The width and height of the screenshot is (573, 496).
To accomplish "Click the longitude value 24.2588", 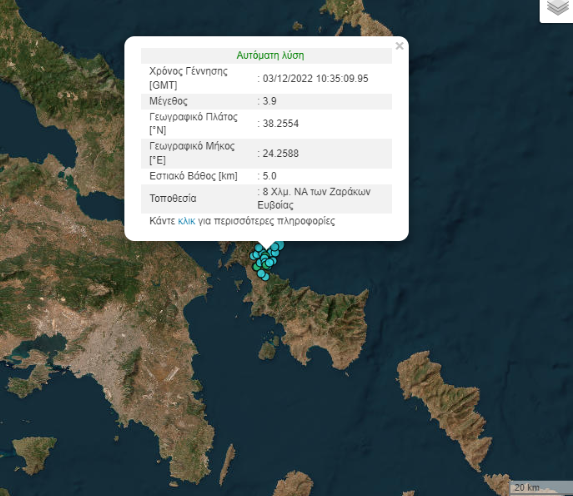I will (x=281, y=154).
